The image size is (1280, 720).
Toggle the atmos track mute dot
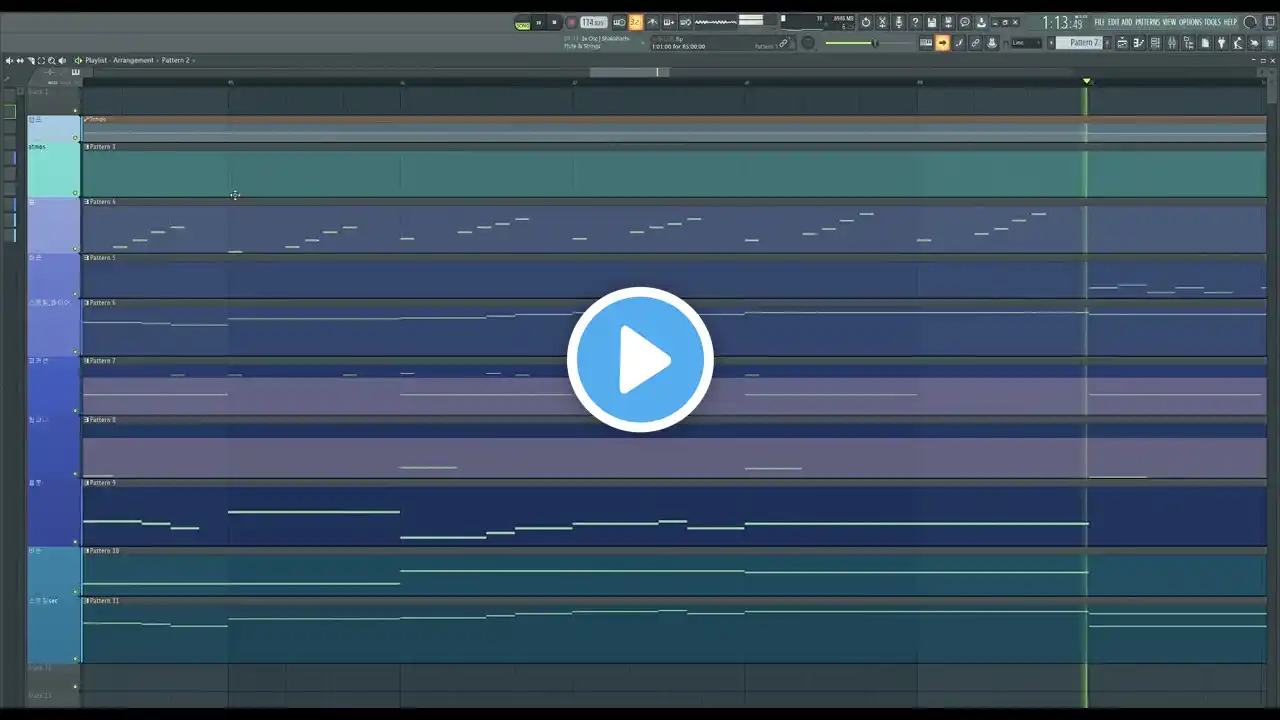(75, 193)
